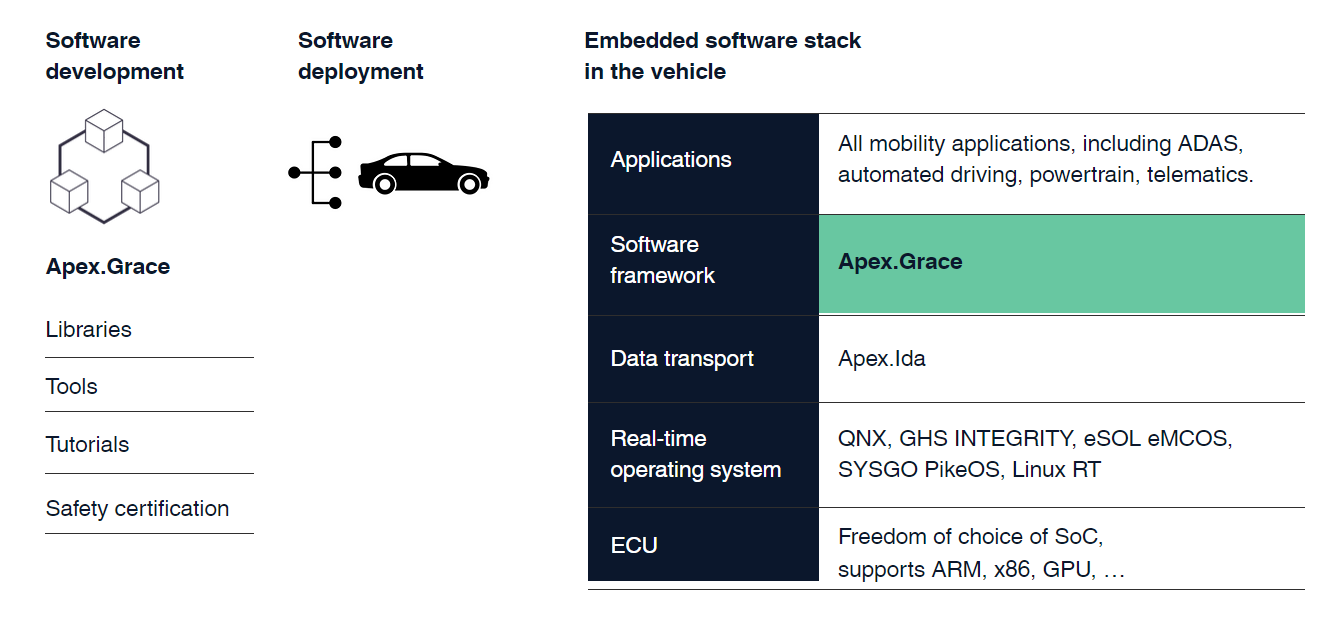Click the branching deployment nodes icon
The image size is (1332, 632).
[316, 173]
